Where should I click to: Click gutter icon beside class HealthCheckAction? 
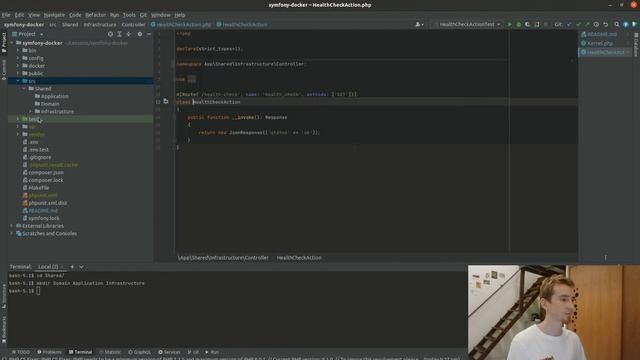point(166,101)
